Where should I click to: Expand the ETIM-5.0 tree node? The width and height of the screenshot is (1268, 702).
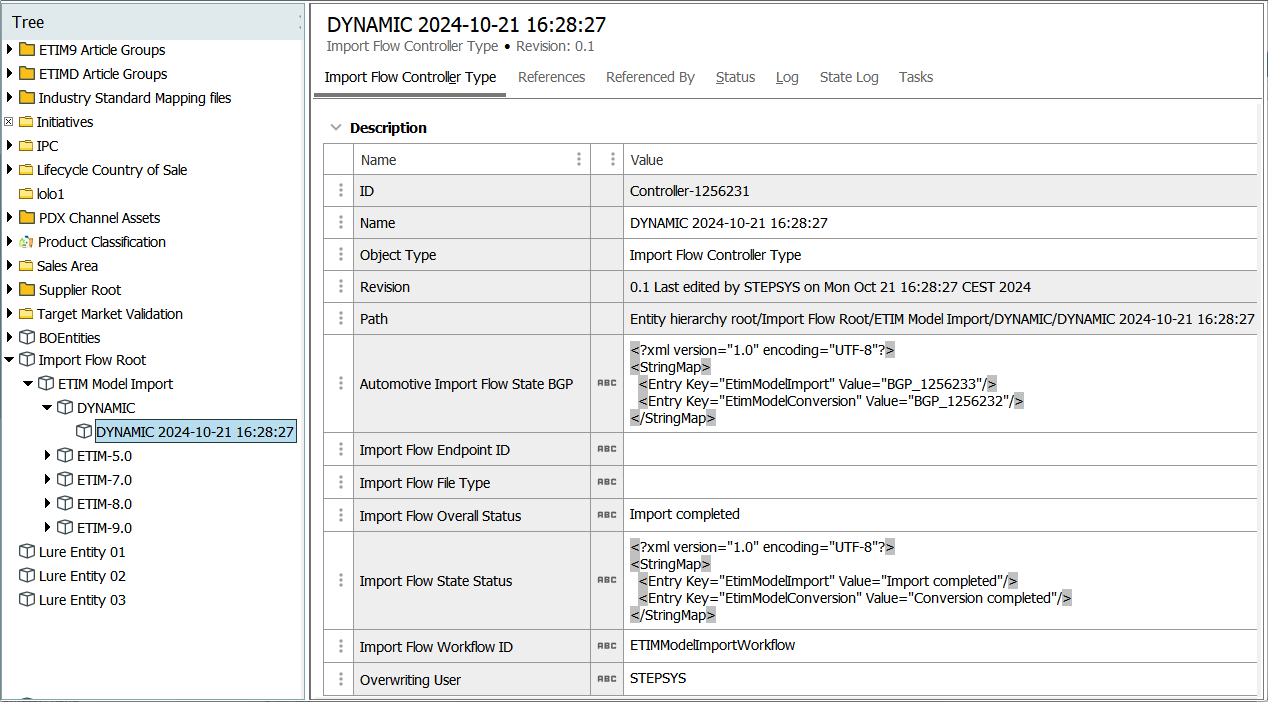point(48,456)
